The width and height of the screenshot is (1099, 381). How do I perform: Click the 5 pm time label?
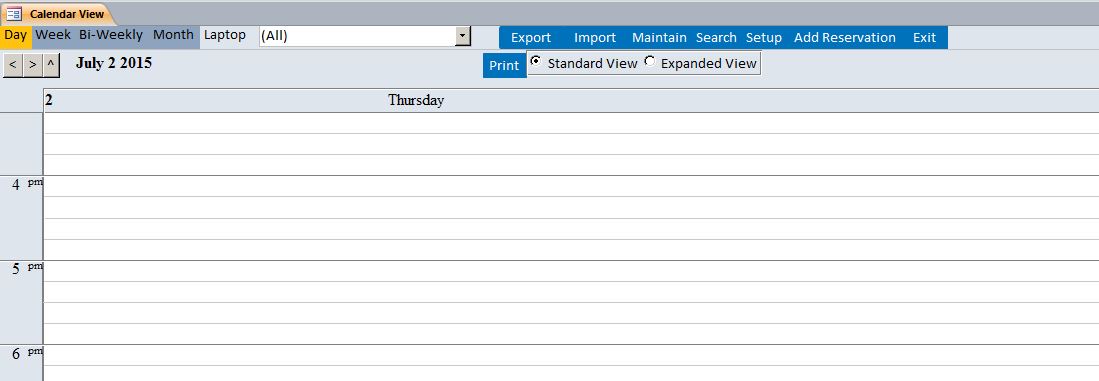pyautogui.click(x=27, y=269)
